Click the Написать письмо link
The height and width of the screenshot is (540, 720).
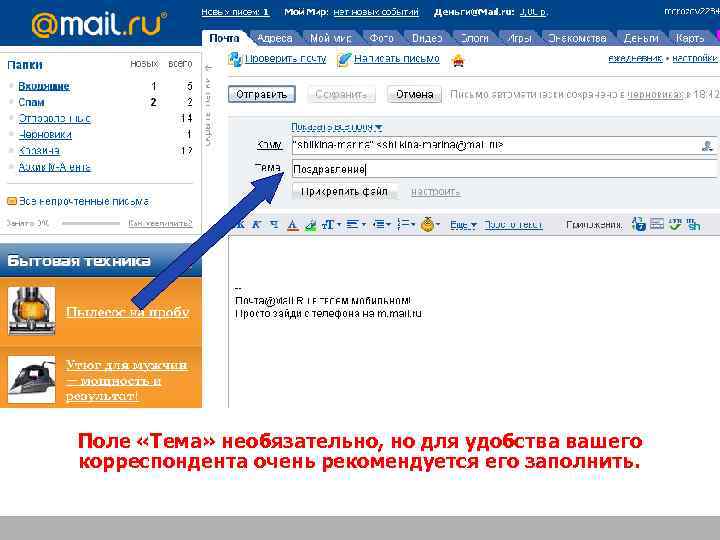point(397,59)
